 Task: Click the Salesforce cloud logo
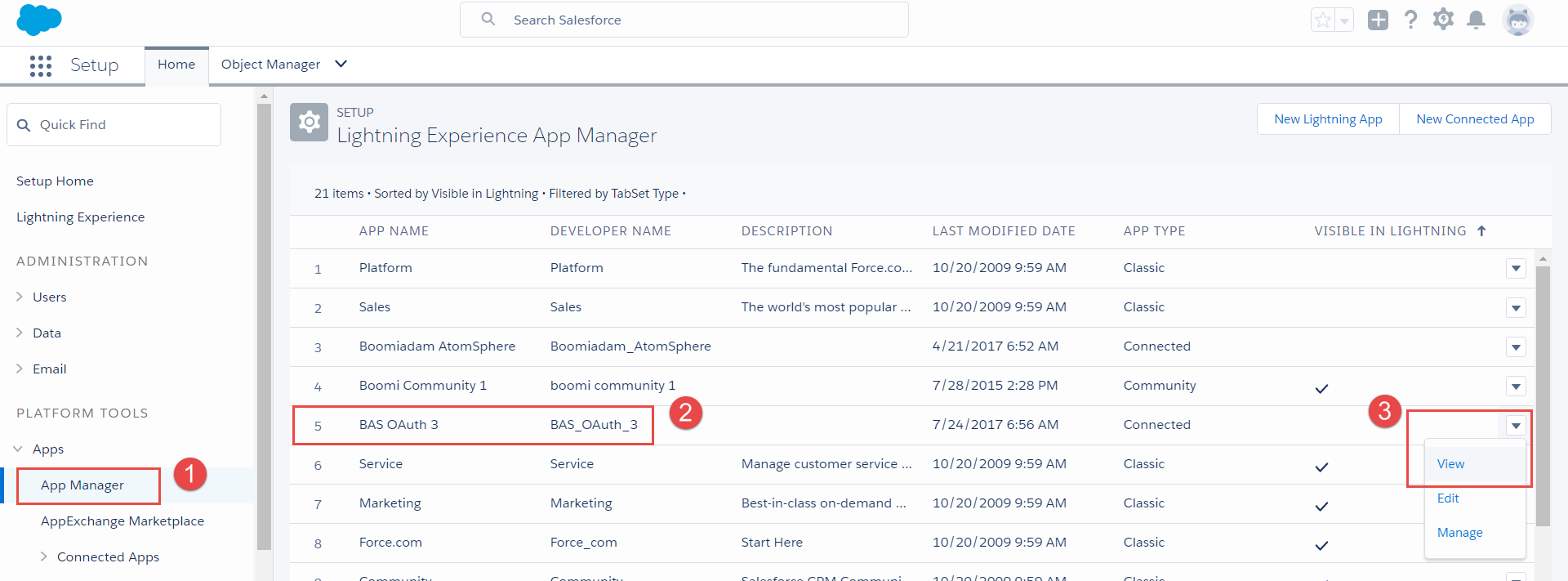click(x=38, y=20)
